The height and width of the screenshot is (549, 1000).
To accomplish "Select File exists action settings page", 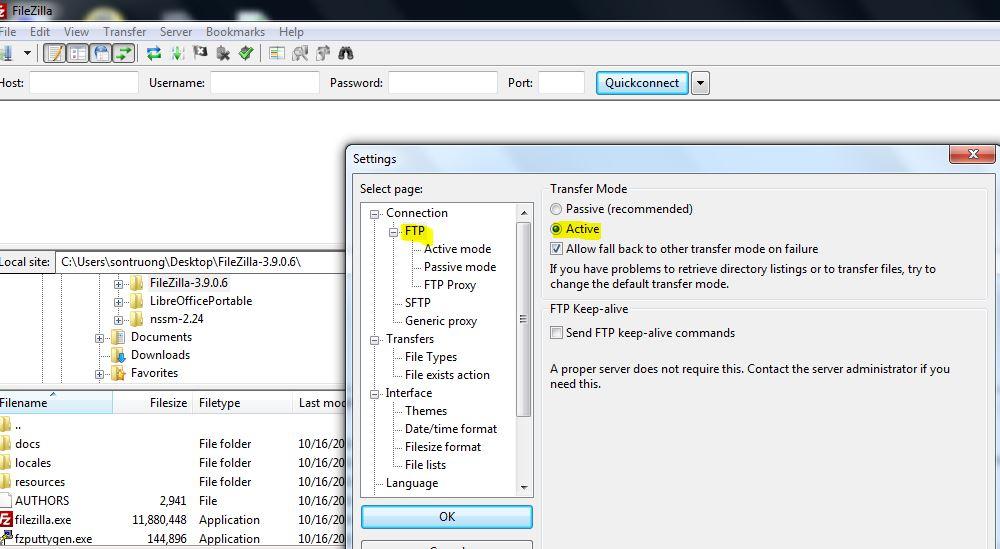I will [447, 375].
